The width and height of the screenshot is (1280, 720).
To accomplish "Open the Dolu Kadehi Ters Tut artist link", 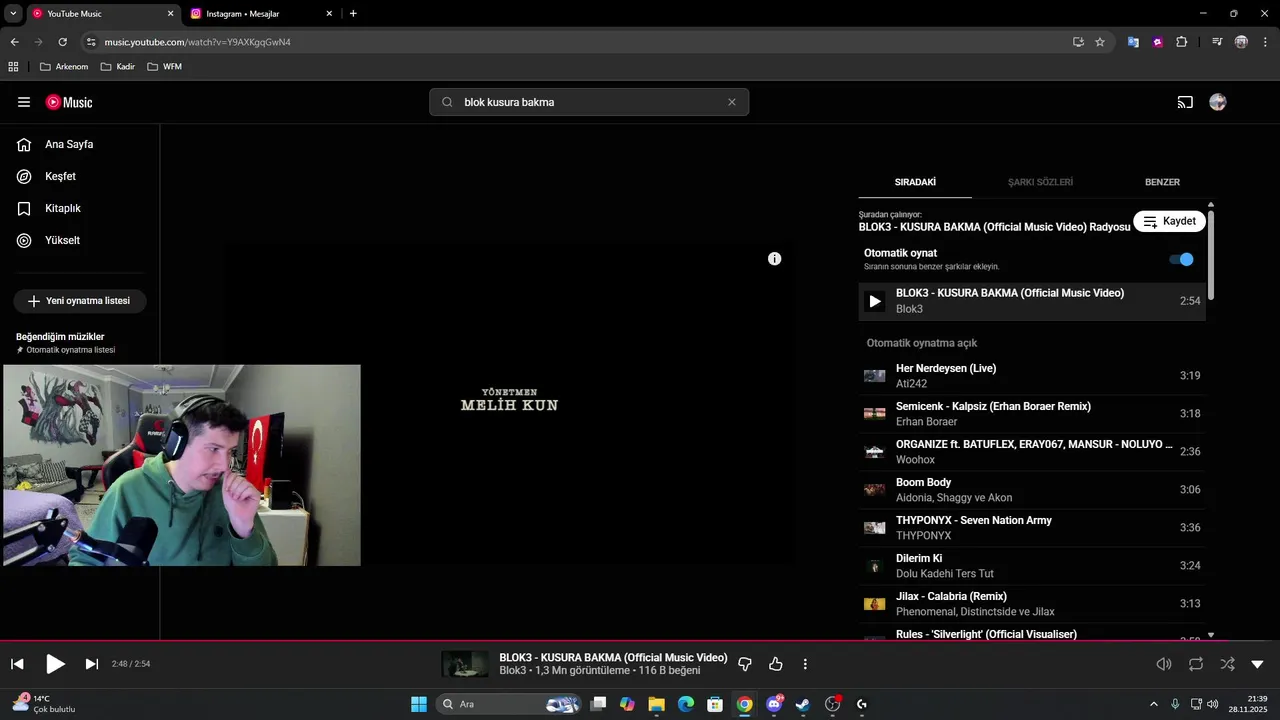I will coord(945,574).
